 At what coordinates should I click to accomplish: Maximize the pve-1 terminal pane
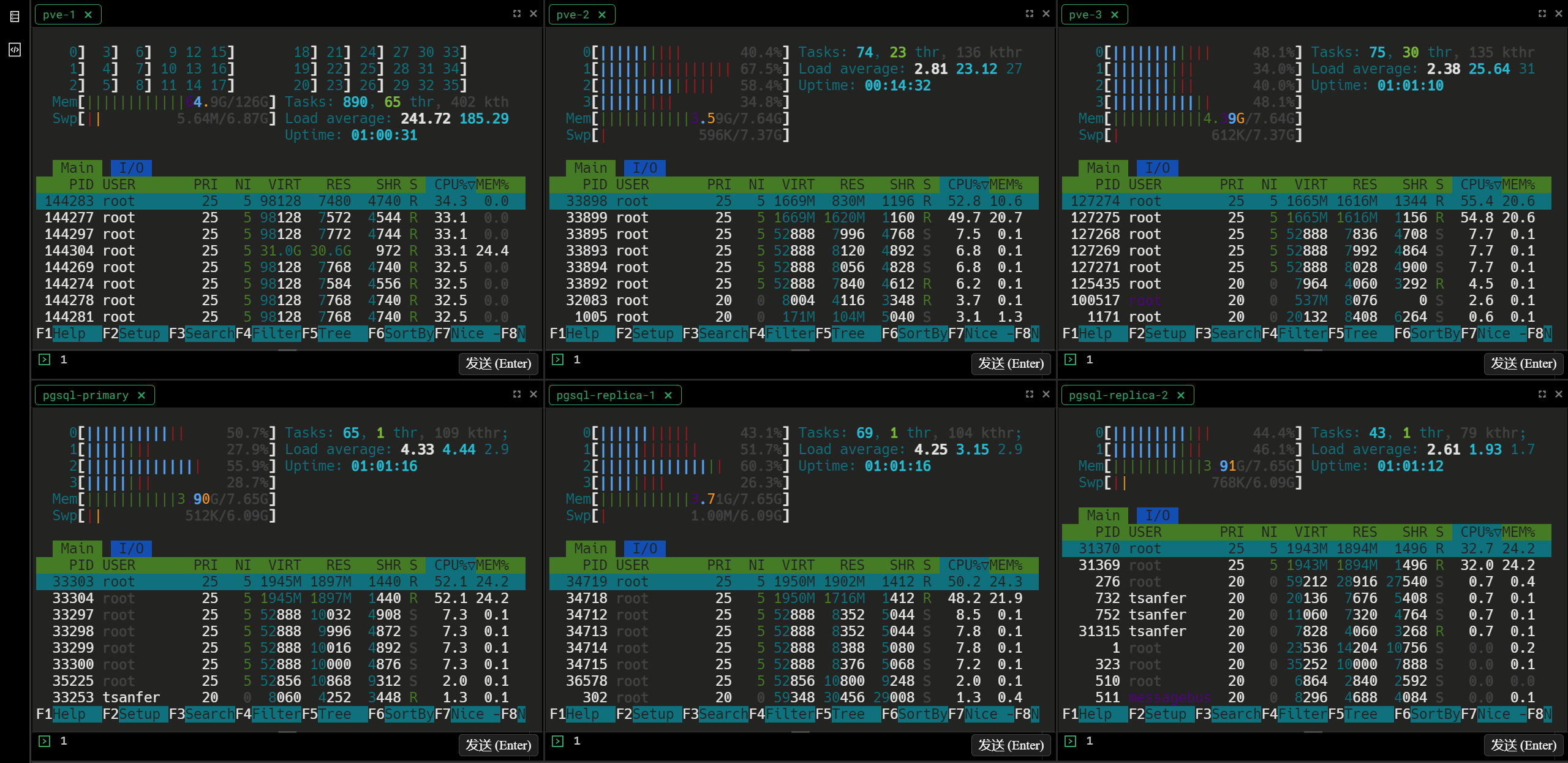(x=517, y=13)
